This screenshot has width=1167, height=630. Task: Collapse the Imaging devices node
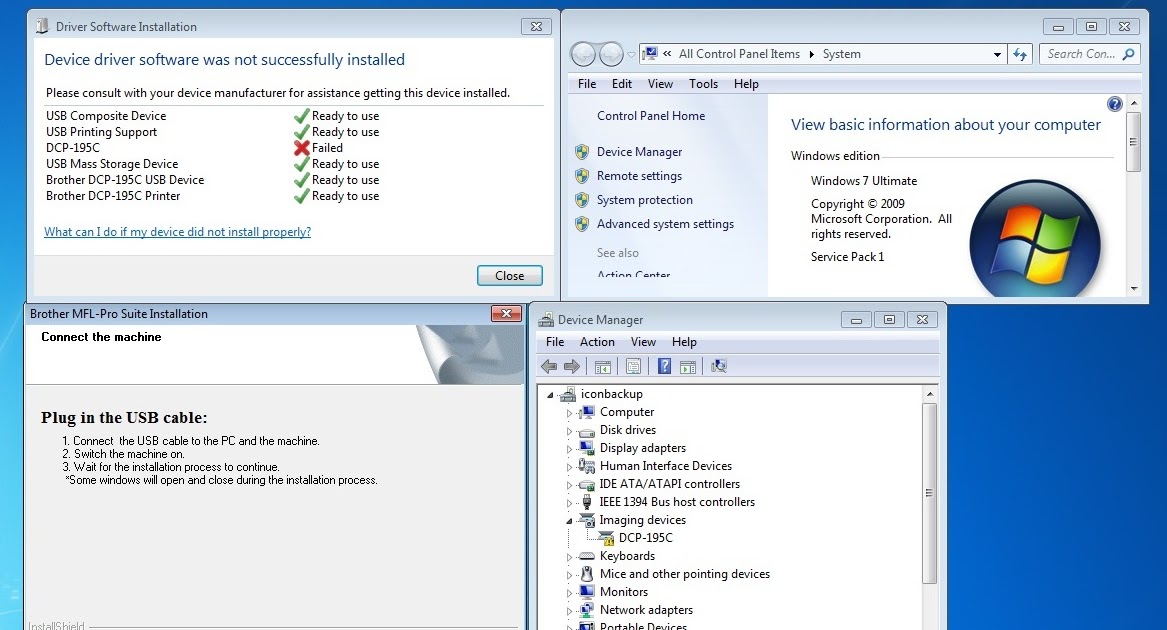click(569, 521)
